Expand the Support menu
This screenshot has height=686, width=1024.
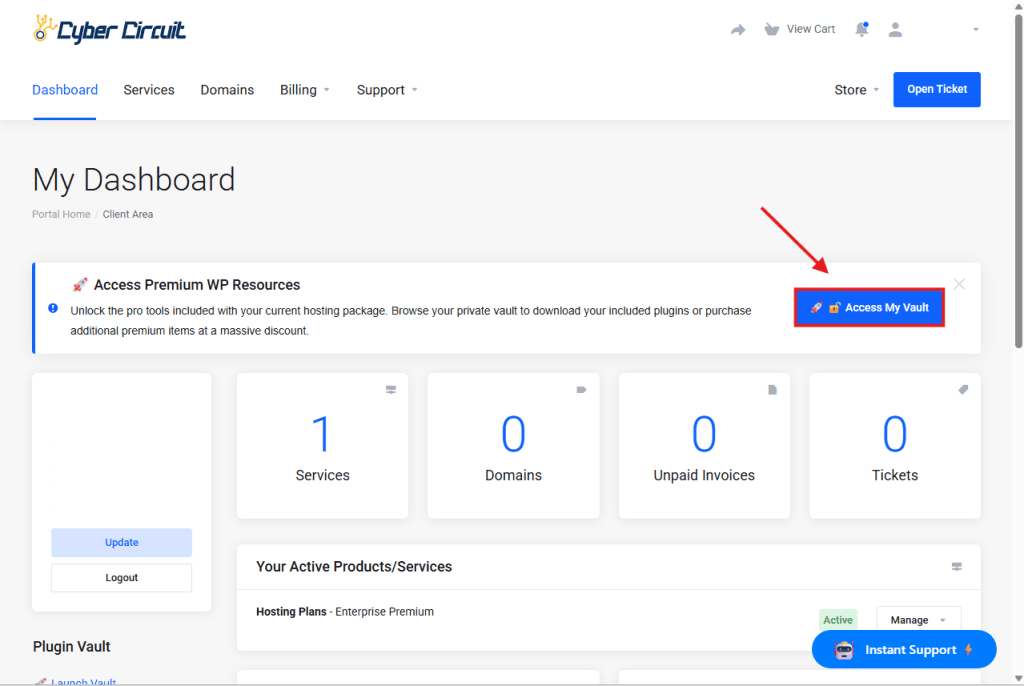387,90
